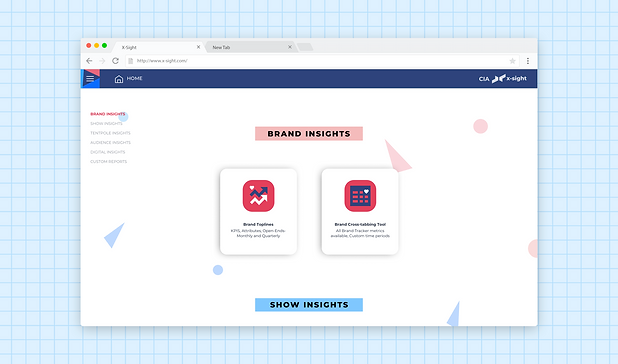The height and width of the screenshot is (364, 618).
Task: Bookmark page with the star icon
Action: click(x=512, y=61)
